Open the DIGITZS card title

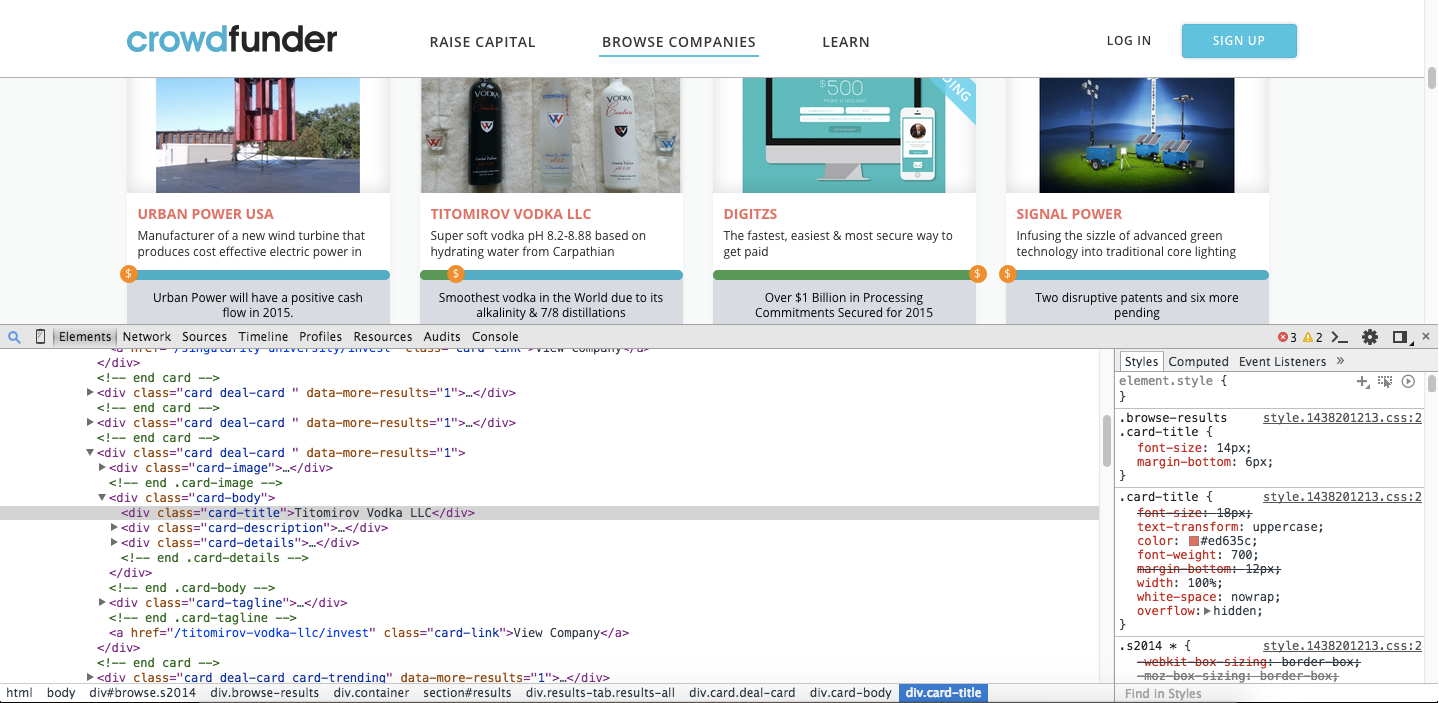click(x=750, y=214)
